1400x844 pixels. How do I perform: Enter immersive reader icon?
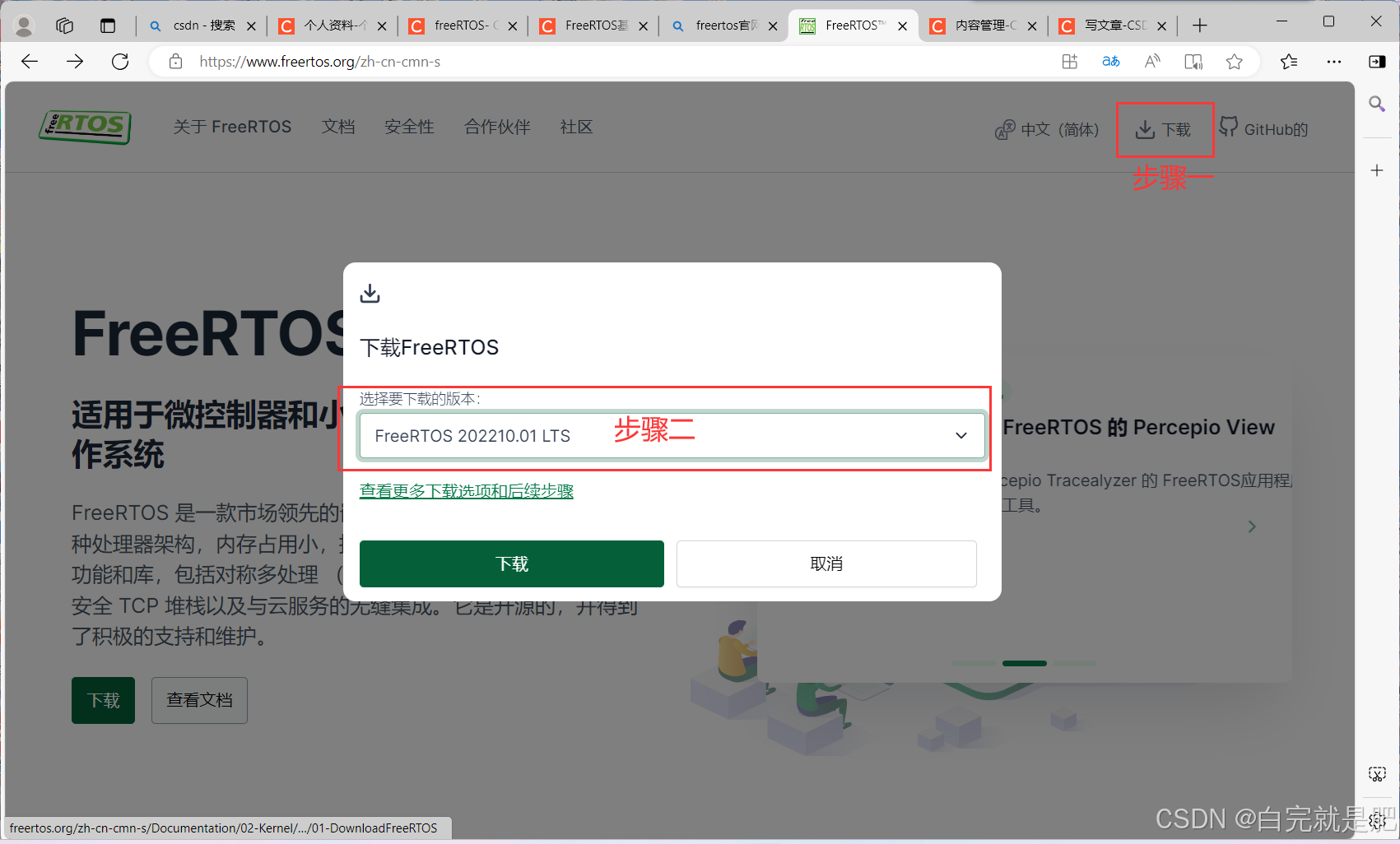click(1193, 62)
